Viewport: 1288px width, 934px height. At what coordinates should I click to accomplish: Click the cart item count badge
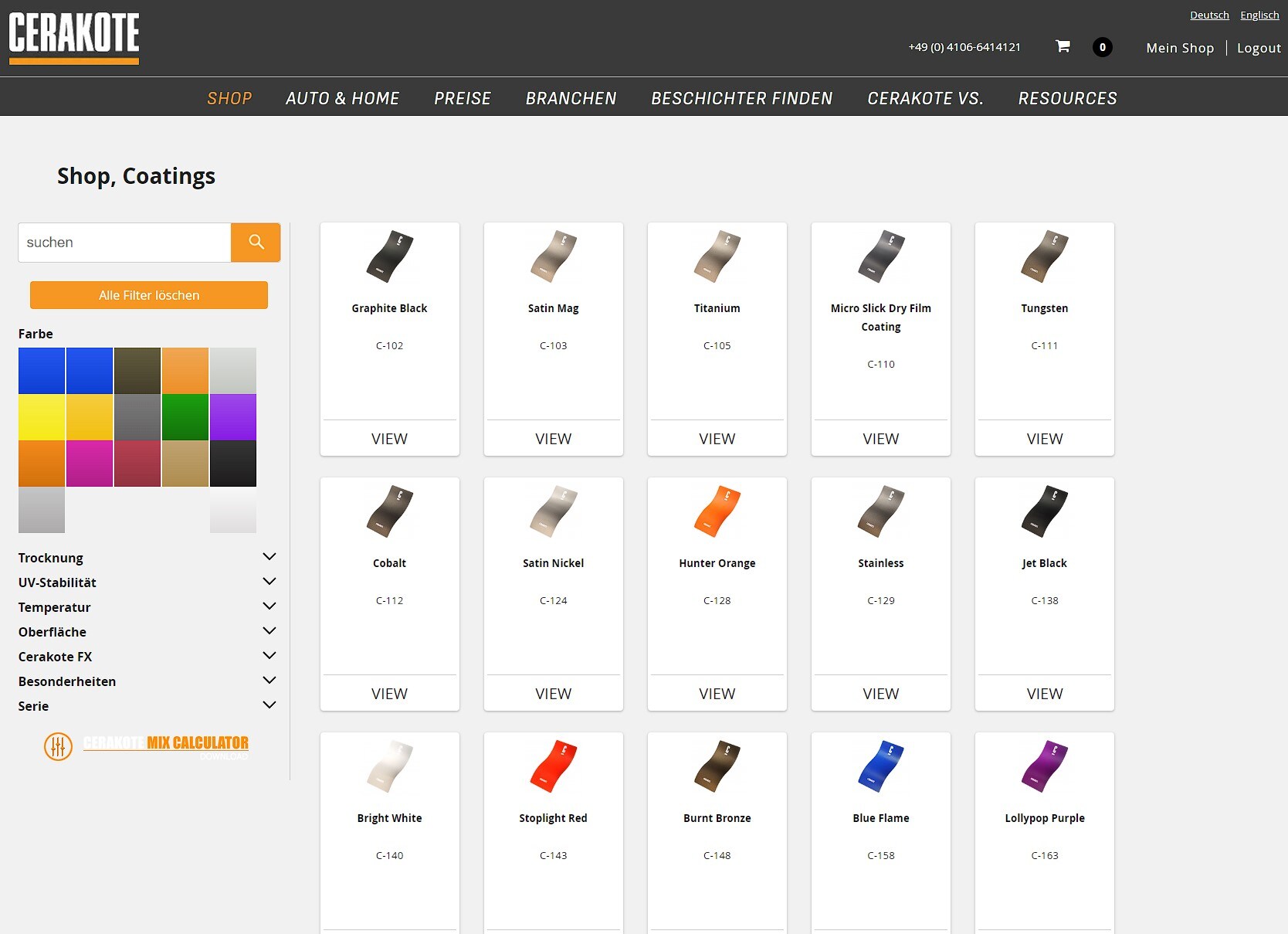pyautogui.click(x=1102, y=47)
